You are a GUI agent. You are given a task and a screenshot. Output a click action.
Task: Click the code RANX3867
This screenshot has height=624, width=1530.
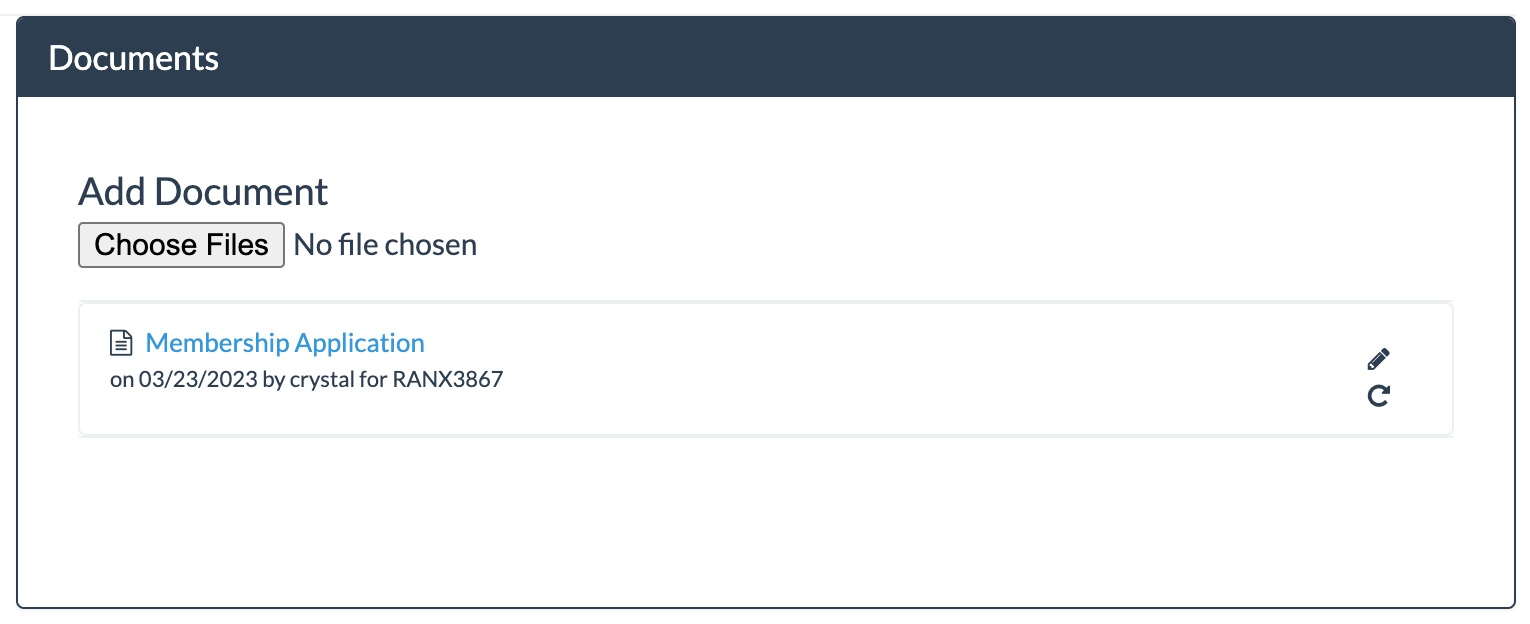coord(449,380)
